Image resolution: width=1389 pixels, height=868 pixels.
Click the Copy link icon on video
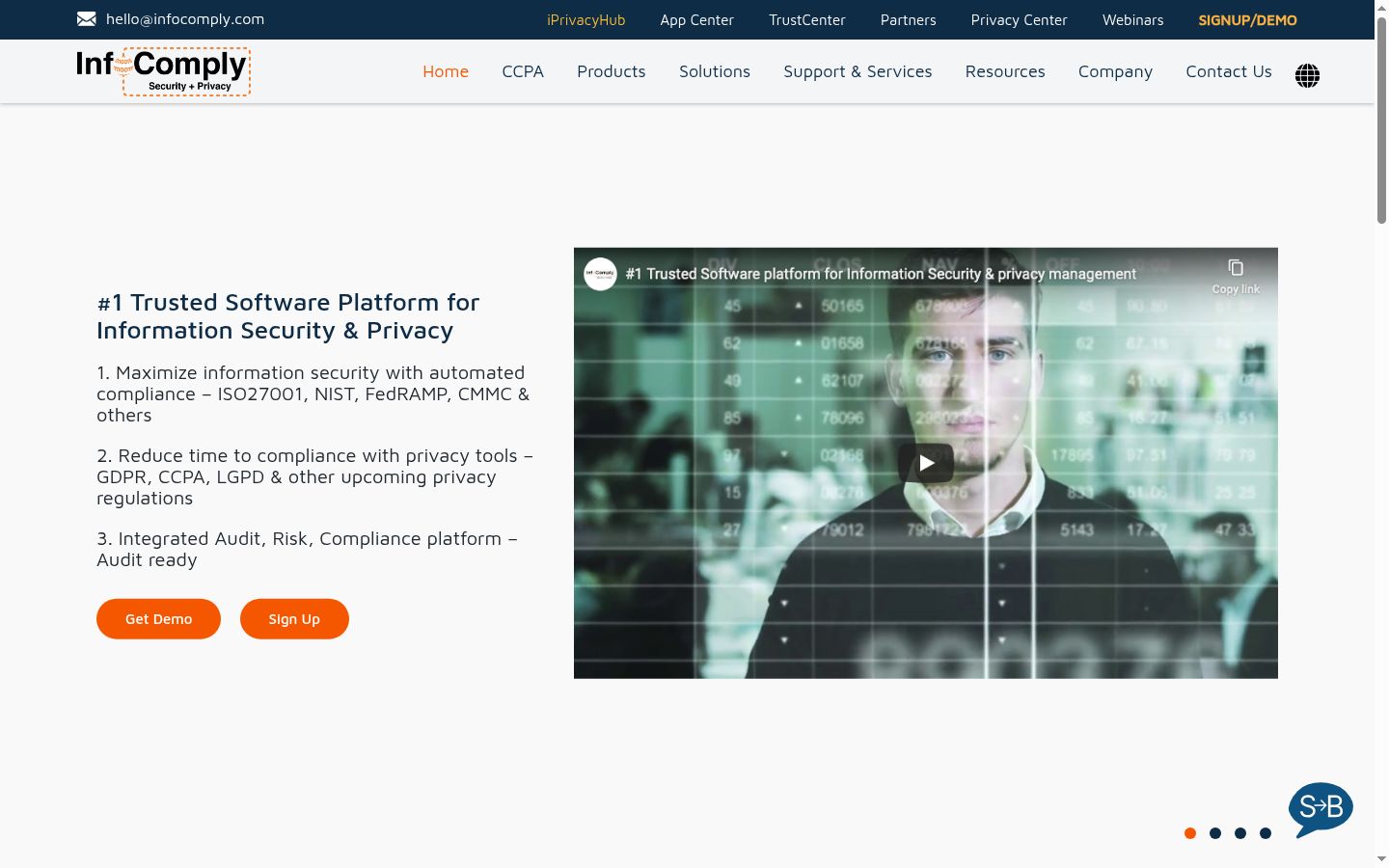[x=1236, y=267]
